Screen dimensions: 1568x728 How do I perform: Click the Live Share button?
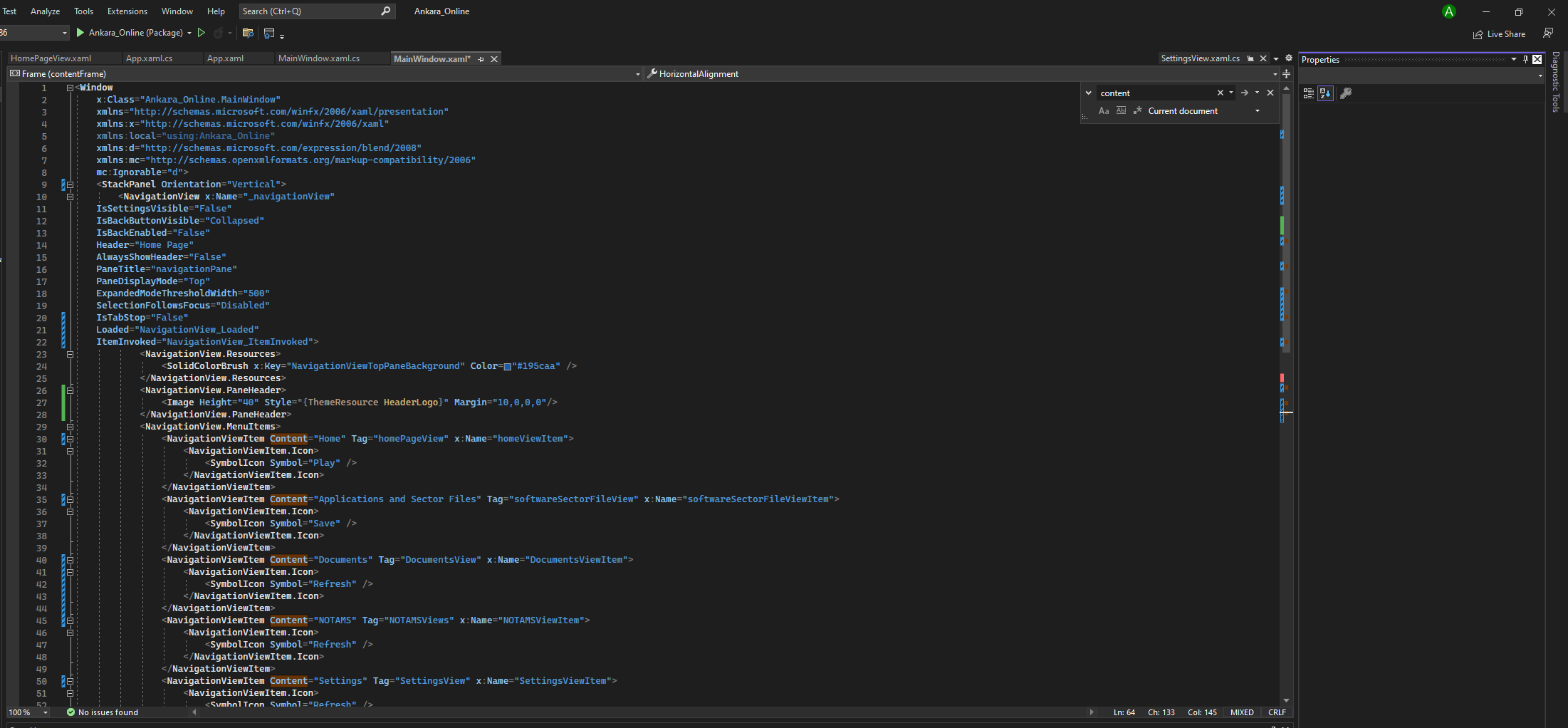point(1500,34)
